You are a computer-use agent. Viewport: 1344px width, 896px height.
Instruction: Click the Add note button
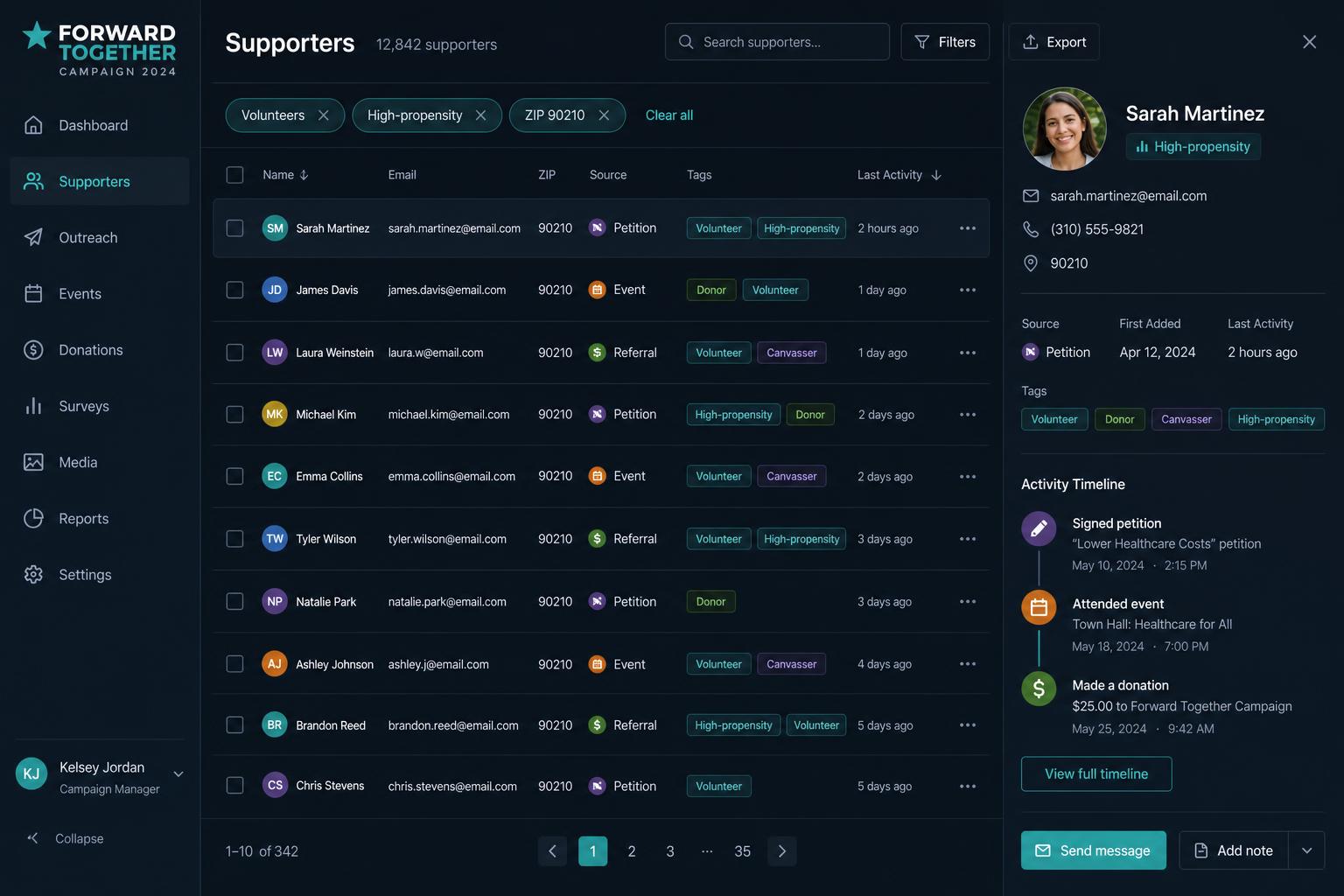(1234, 850)
